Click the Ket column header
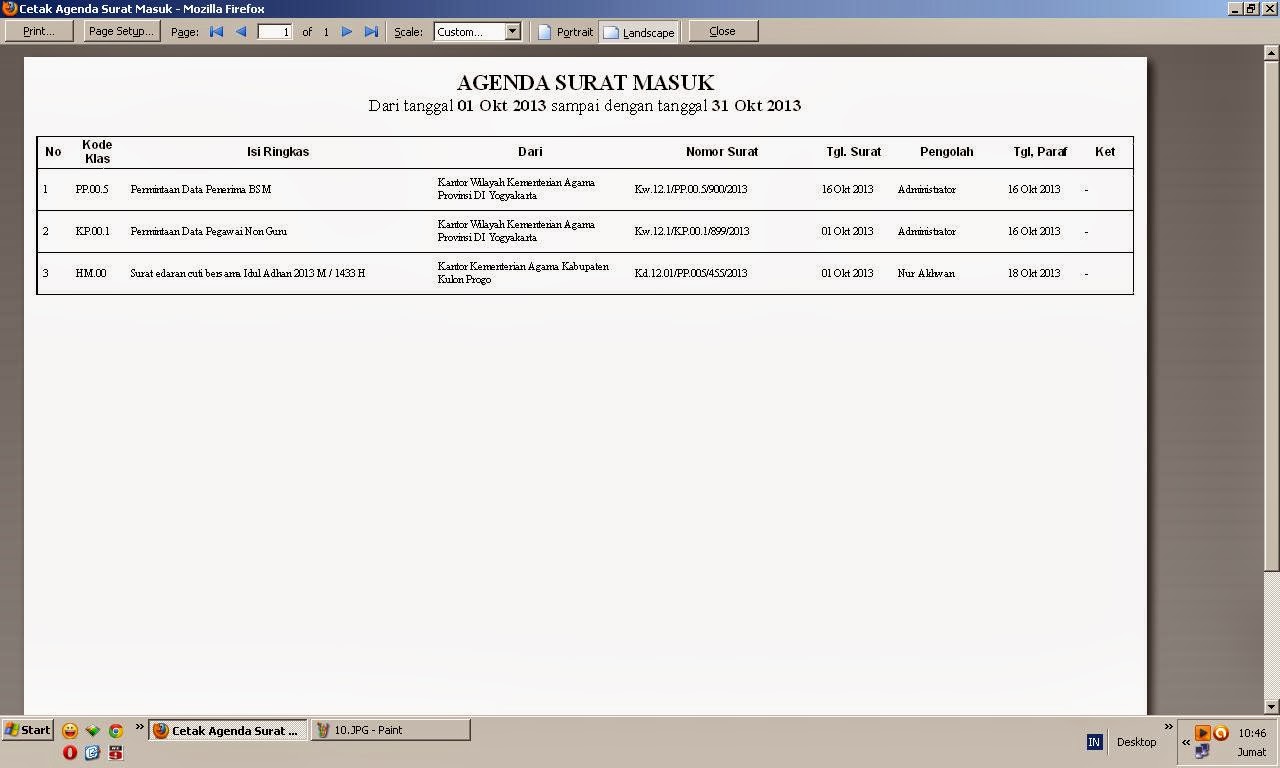The image size is (1280, 768). [x=1105, y=152]
